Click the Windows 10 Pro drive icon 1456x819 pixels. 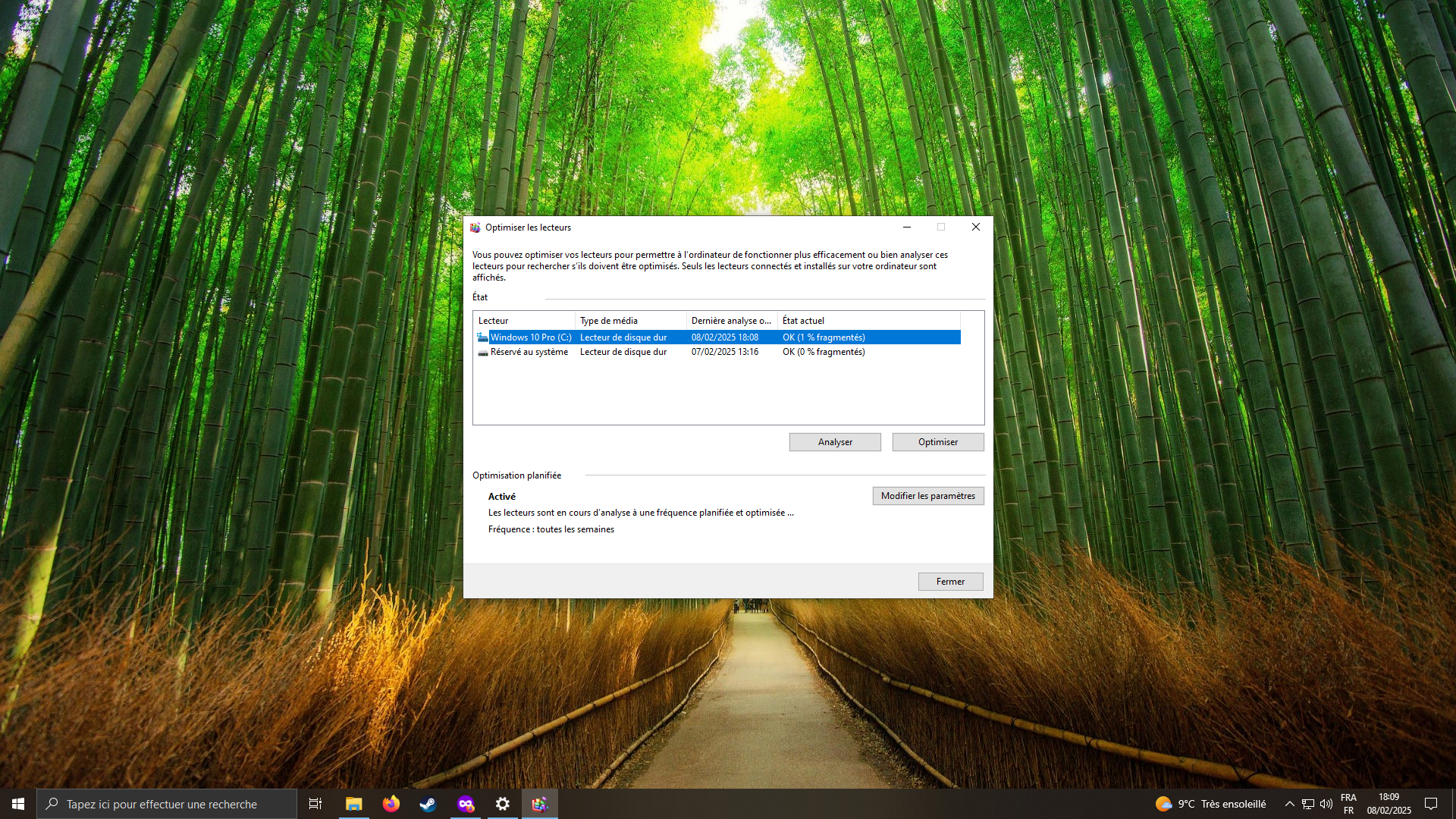click(482, 337)
